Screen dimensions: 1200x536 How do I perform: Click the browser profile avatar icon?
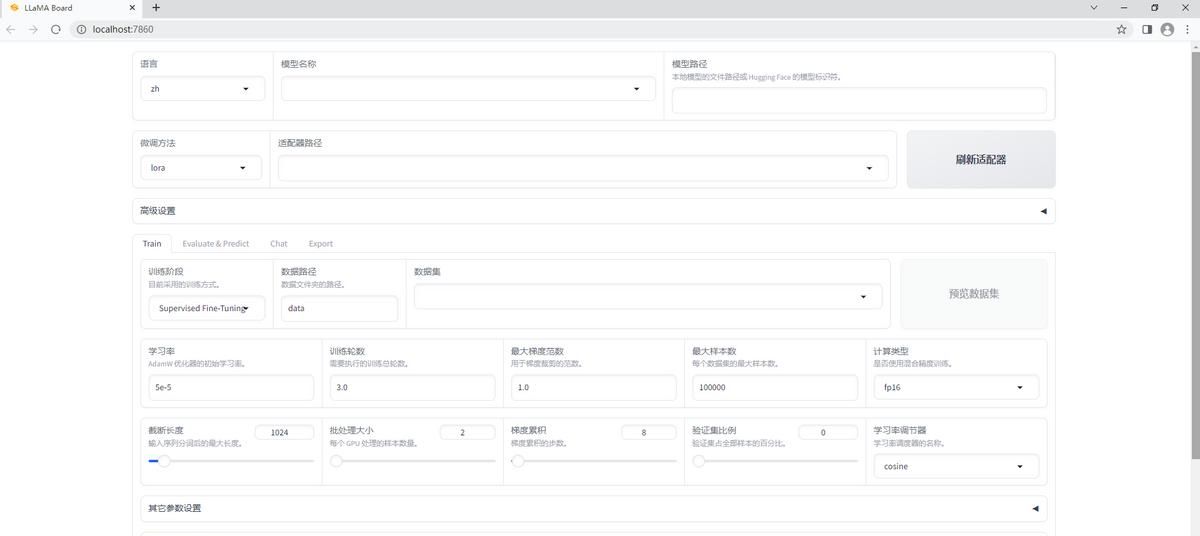pos(1166,29)
